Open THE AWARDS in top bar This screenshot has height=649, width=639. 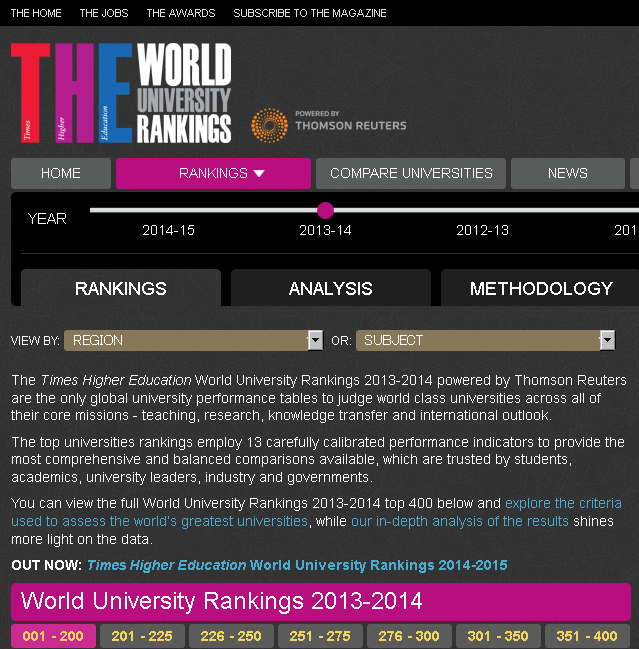[x=181, y=13]
